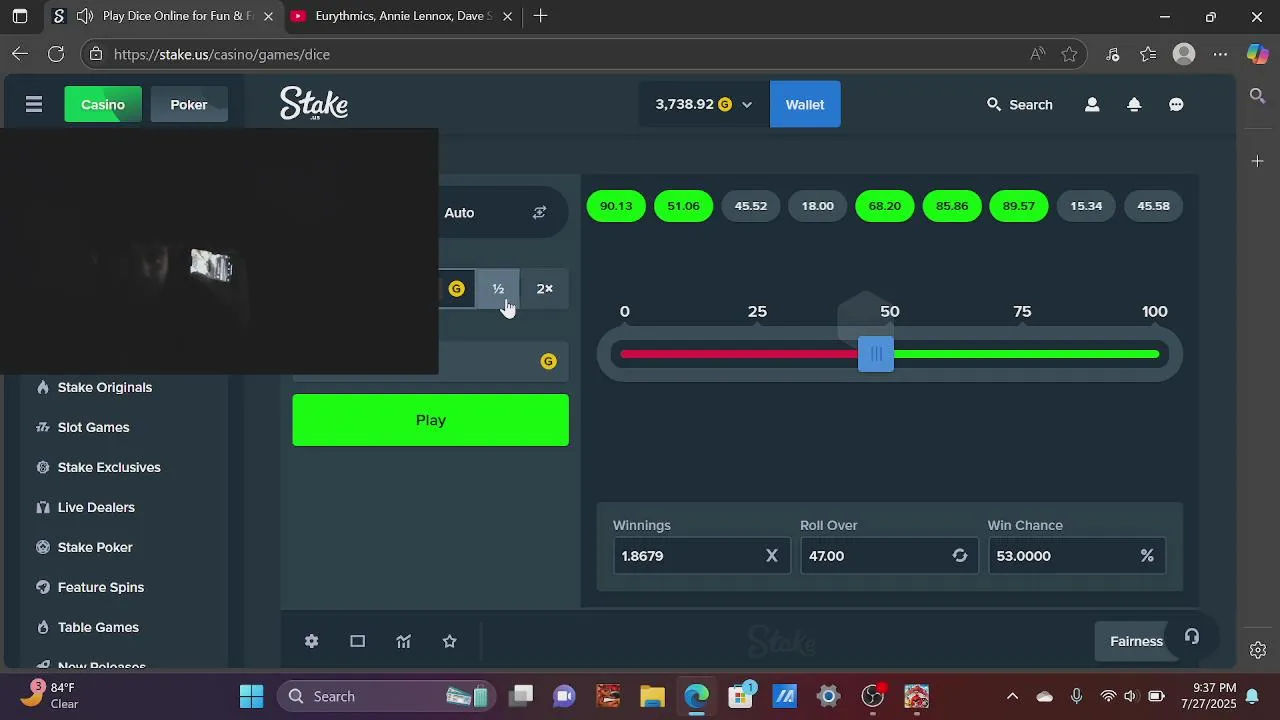Open Edge settings and more menu
The width and height of the screenshot is (1280, 720).
point(1220,54)
